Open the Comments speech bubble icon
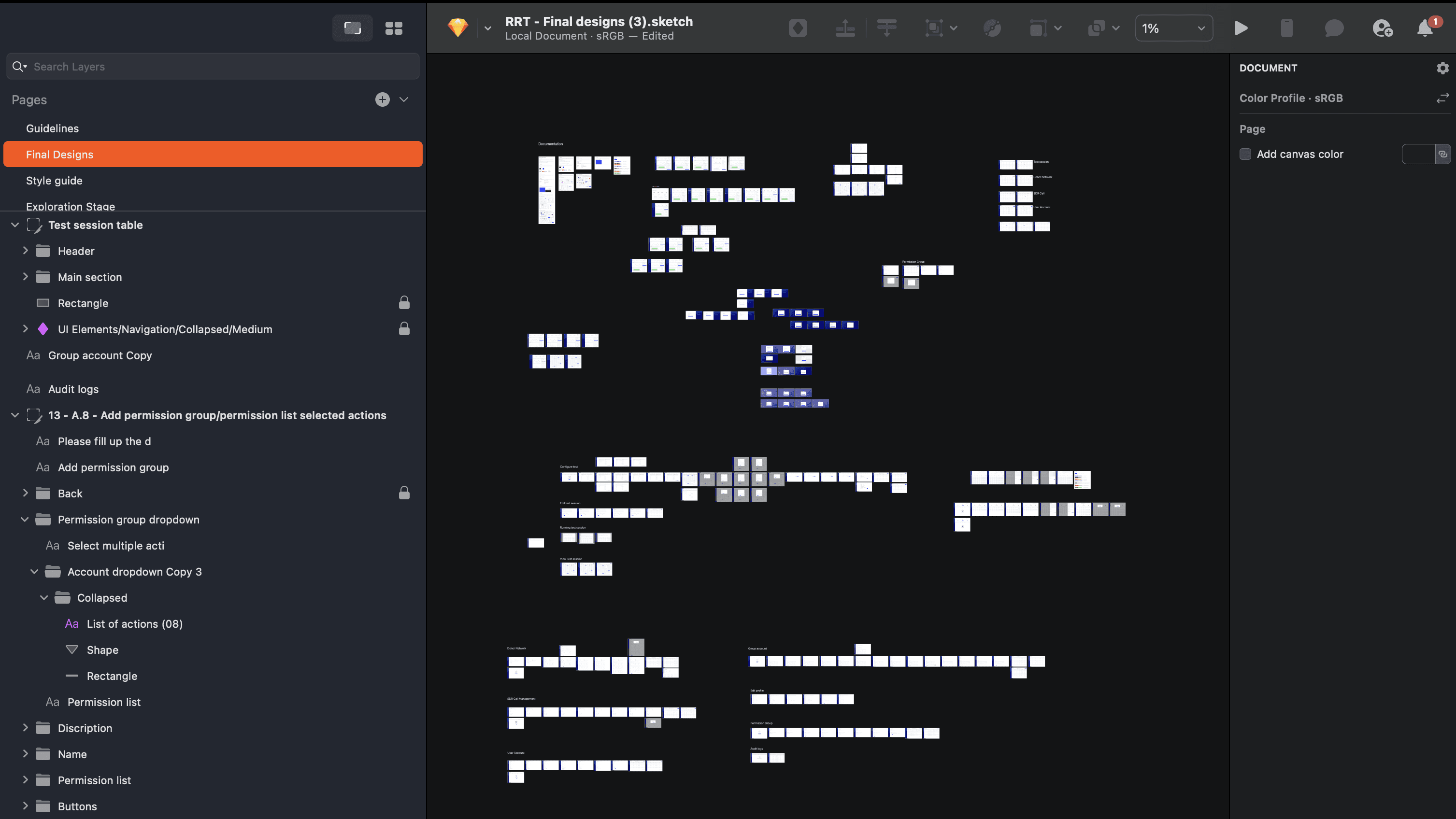The height and width of the screenshot is (819, 1456). pyautogui.click(x=1333, y=28)
